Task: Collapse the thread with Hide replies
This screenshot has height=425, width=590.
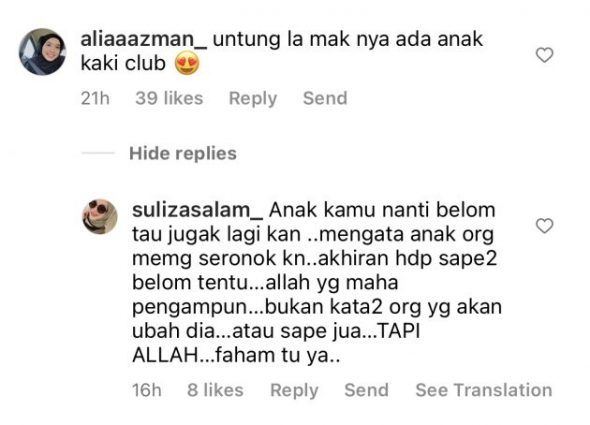Action: (183, 154)
